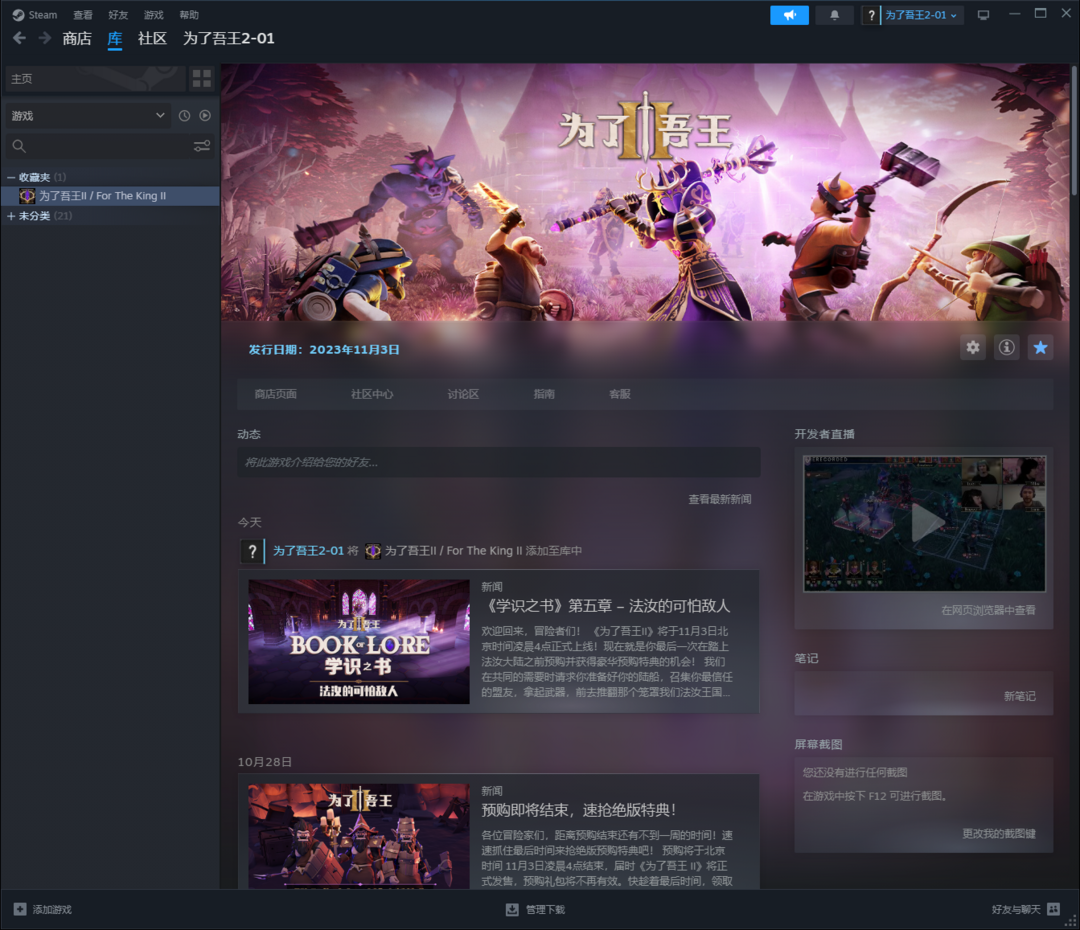1080x930 pixels.
Task: Click the vertical scrollbar of the game page
Action: pyautogui.click(x=1074, y=131)
